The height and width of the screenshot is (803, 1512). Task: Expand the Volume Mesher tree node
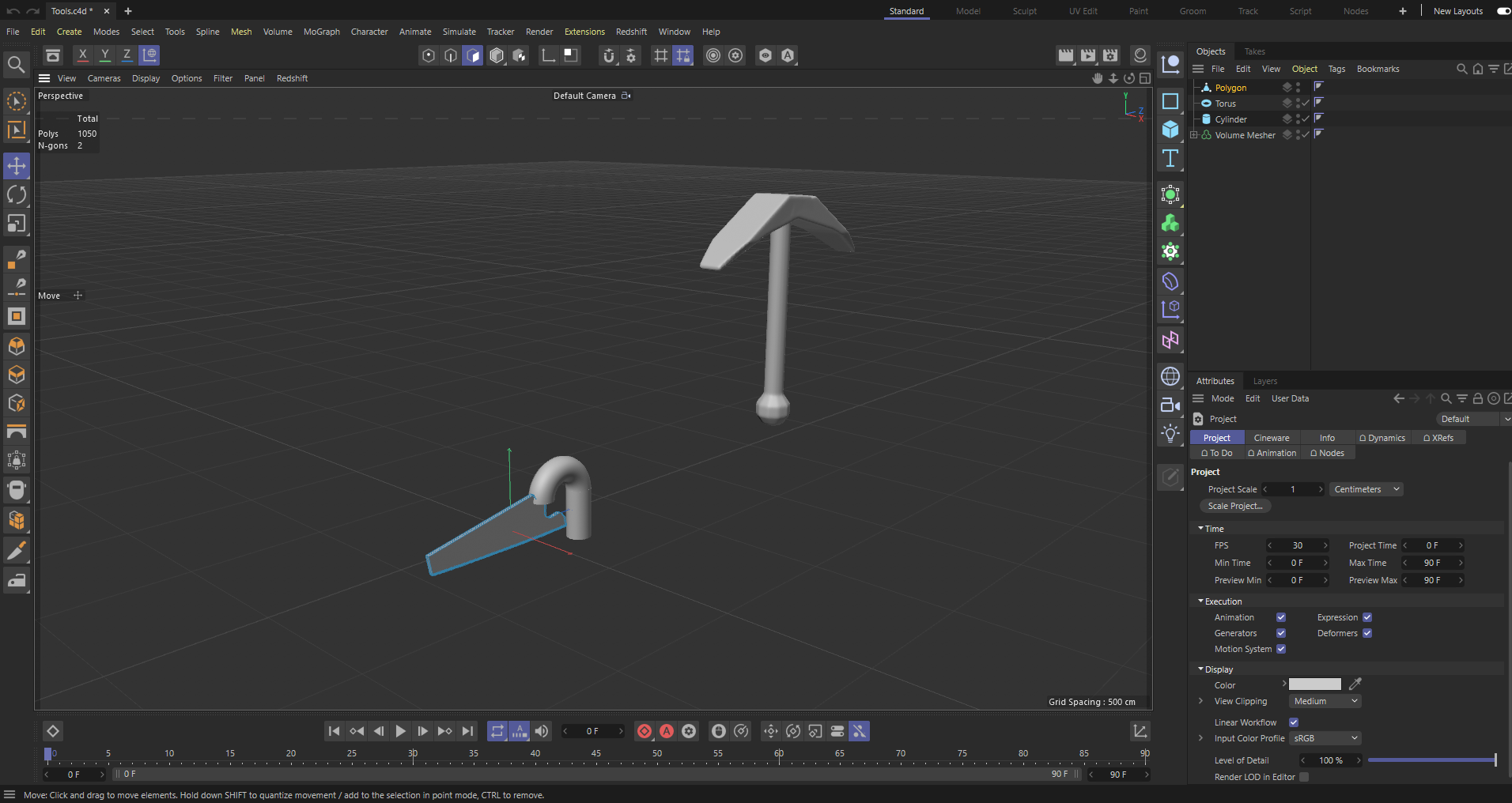point(1194,135)
